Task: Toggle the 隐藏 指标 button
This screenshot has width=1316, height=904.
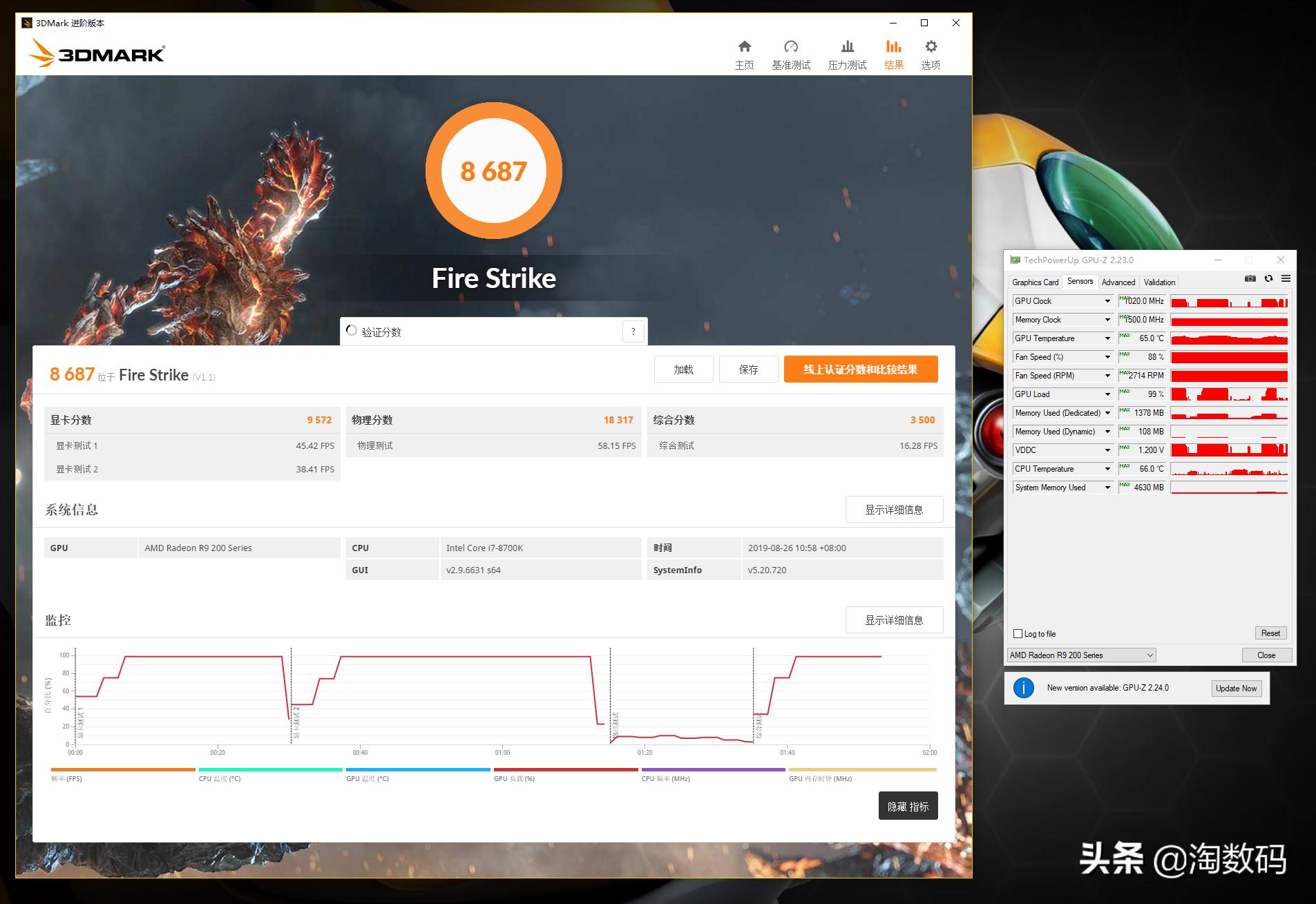Action: pos(908,805)
